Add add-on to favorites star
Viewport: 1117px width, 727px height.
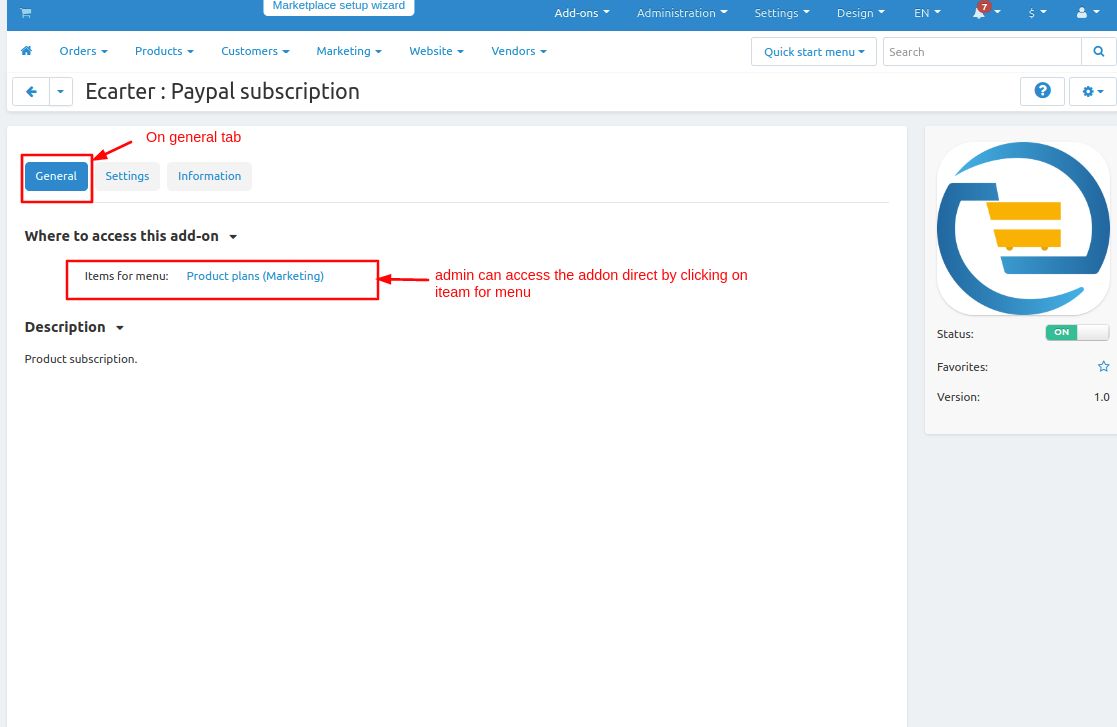tap(1103, 367)
